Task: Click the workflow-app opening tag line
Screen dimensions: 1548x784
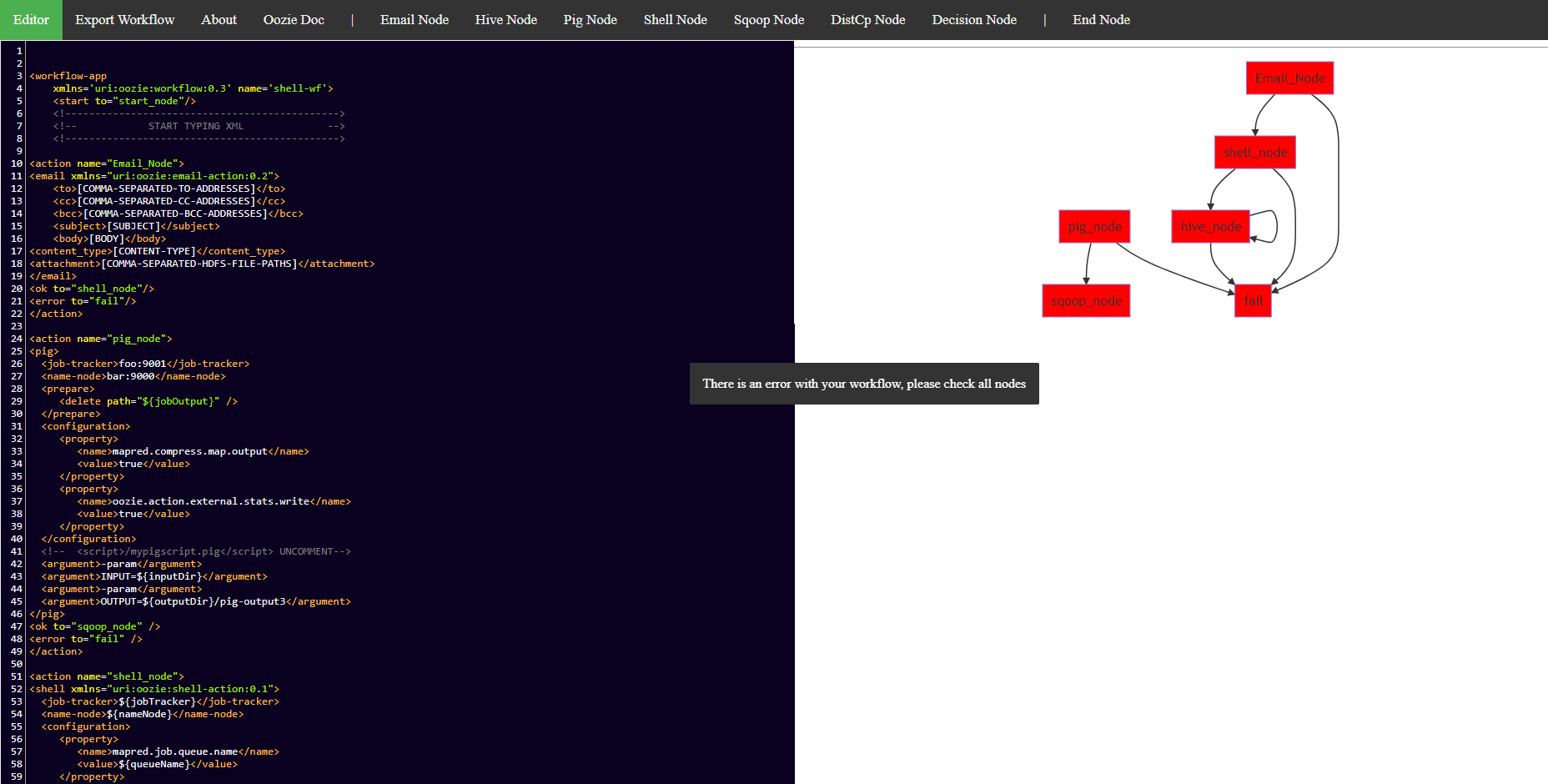Action: click(x=68, y=76)
